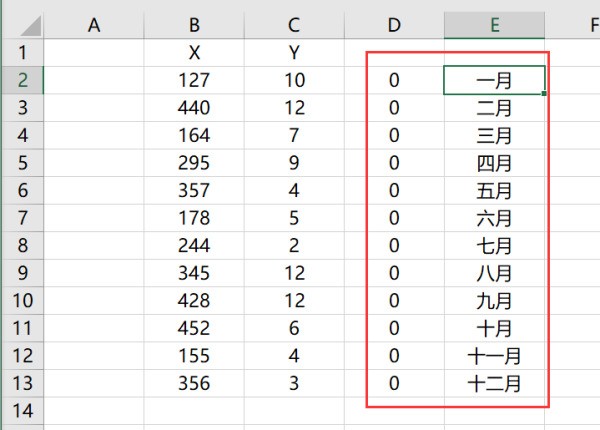
Task: Click the 六月 cell
Action: (494, 217)
